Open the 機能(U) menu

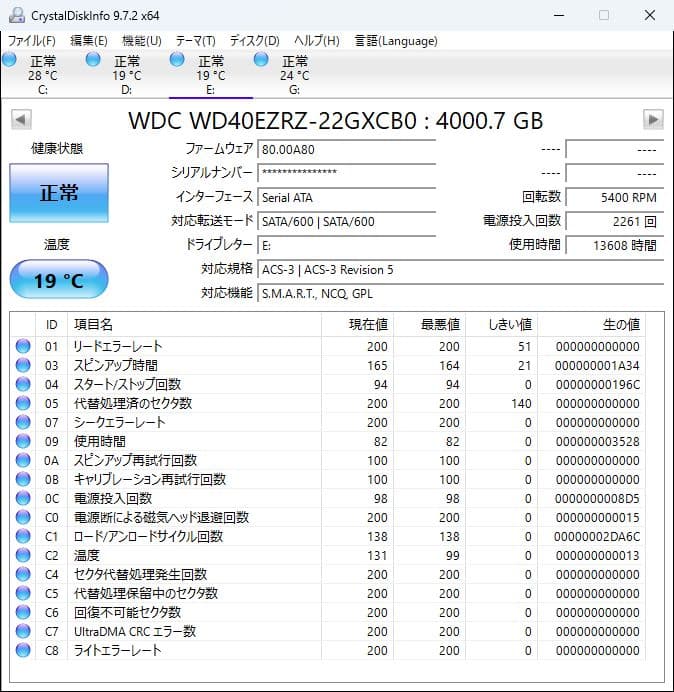click(x=142, y=41)
